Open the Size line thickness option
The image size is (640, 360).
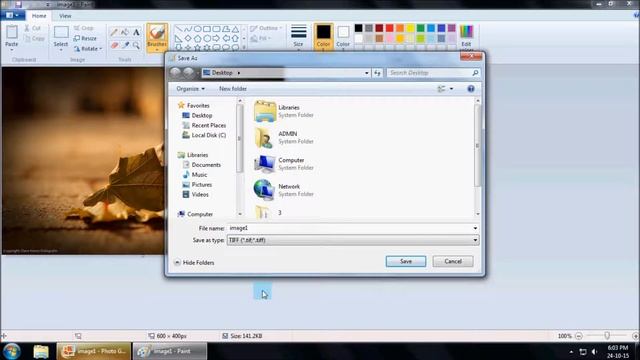pos(298,36)
